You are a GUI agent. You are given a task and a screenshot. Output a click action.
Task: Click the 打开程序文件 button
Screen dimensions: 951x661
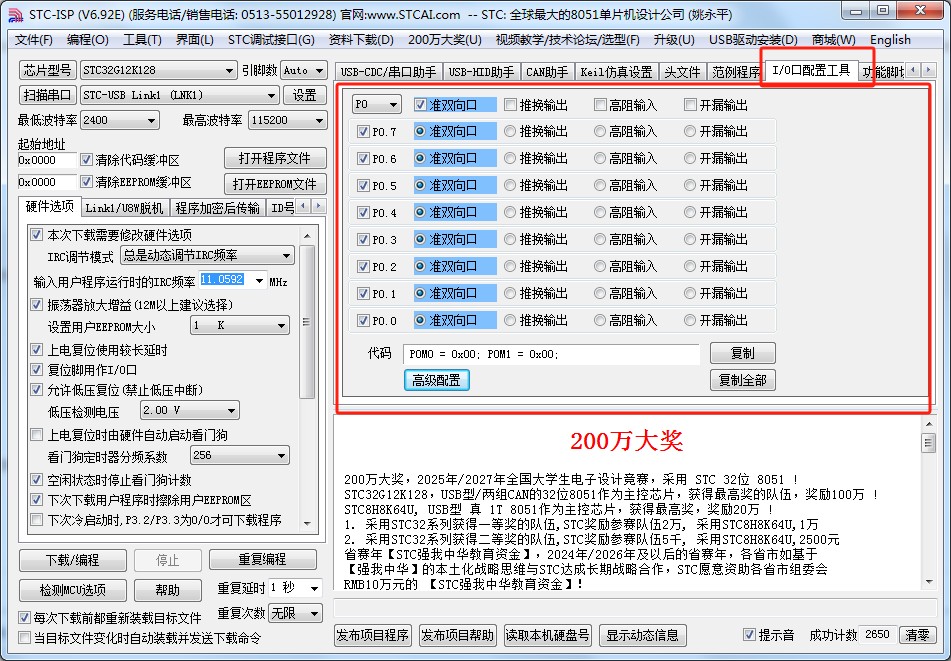point(275,158)
